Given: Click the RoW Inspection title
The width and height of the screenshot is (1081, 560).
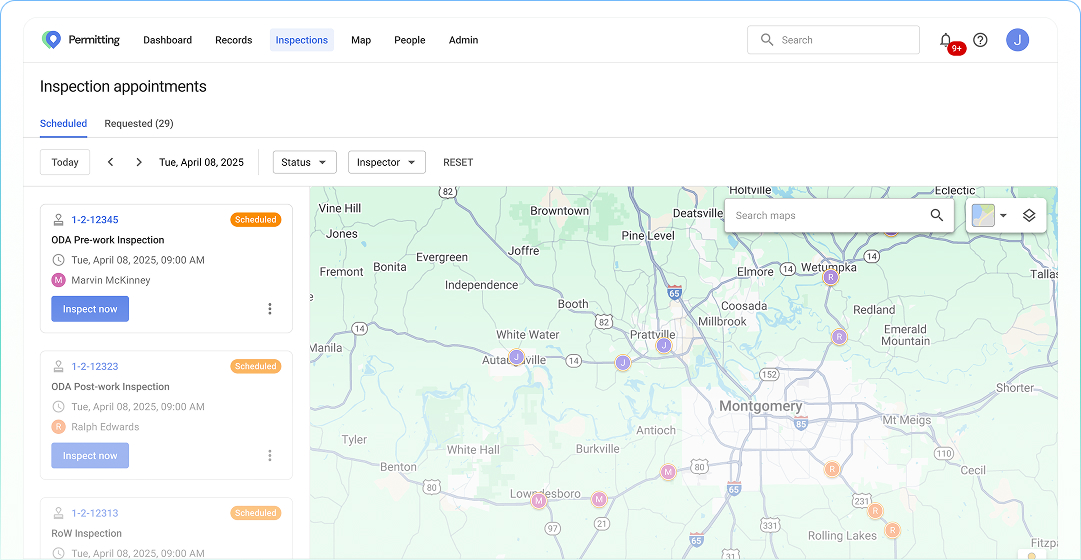Looking at the screenshot, I should point(86,533).
